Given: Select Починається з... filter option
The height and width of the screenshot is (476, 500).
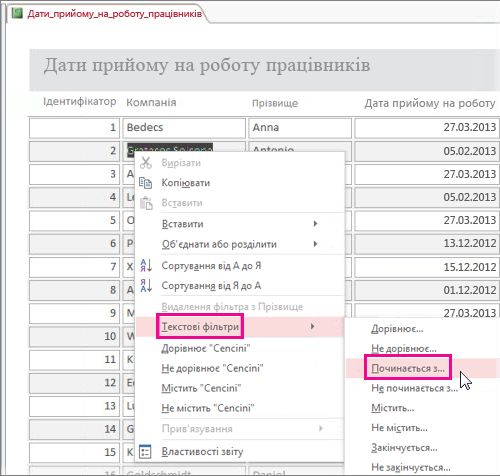Looking at the screenshot, I should pos(408,368).
